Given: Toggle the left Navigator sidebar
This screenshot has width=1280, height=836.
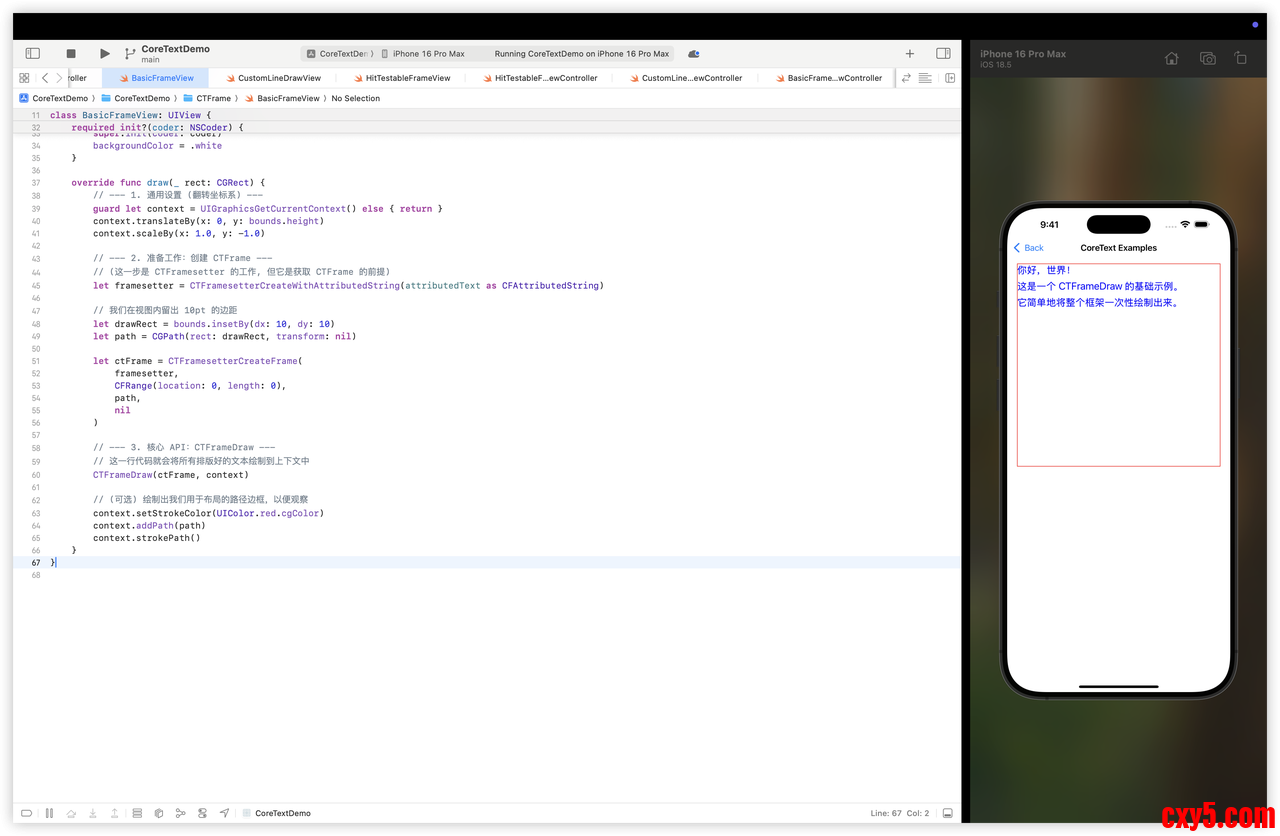Looking at the screenshot, I should pos(32,54).
